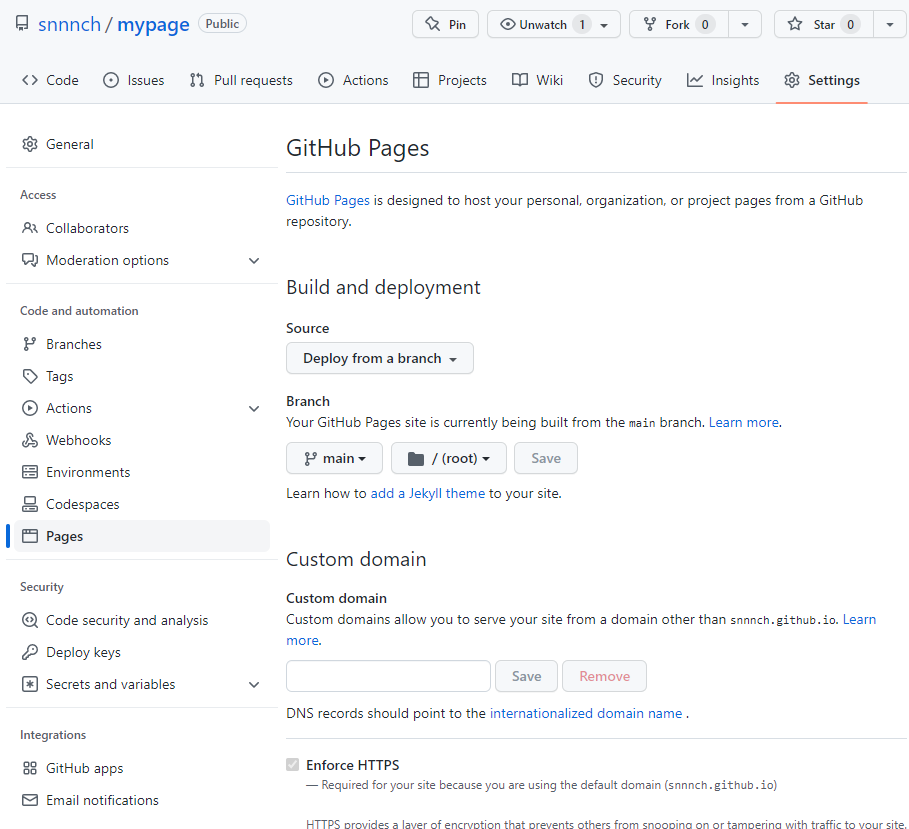Image resolution: width=909 pixels, height=829 pixels.
Task: Click the eye icon in Unwatch button
Action: click(x=508, y=24)
